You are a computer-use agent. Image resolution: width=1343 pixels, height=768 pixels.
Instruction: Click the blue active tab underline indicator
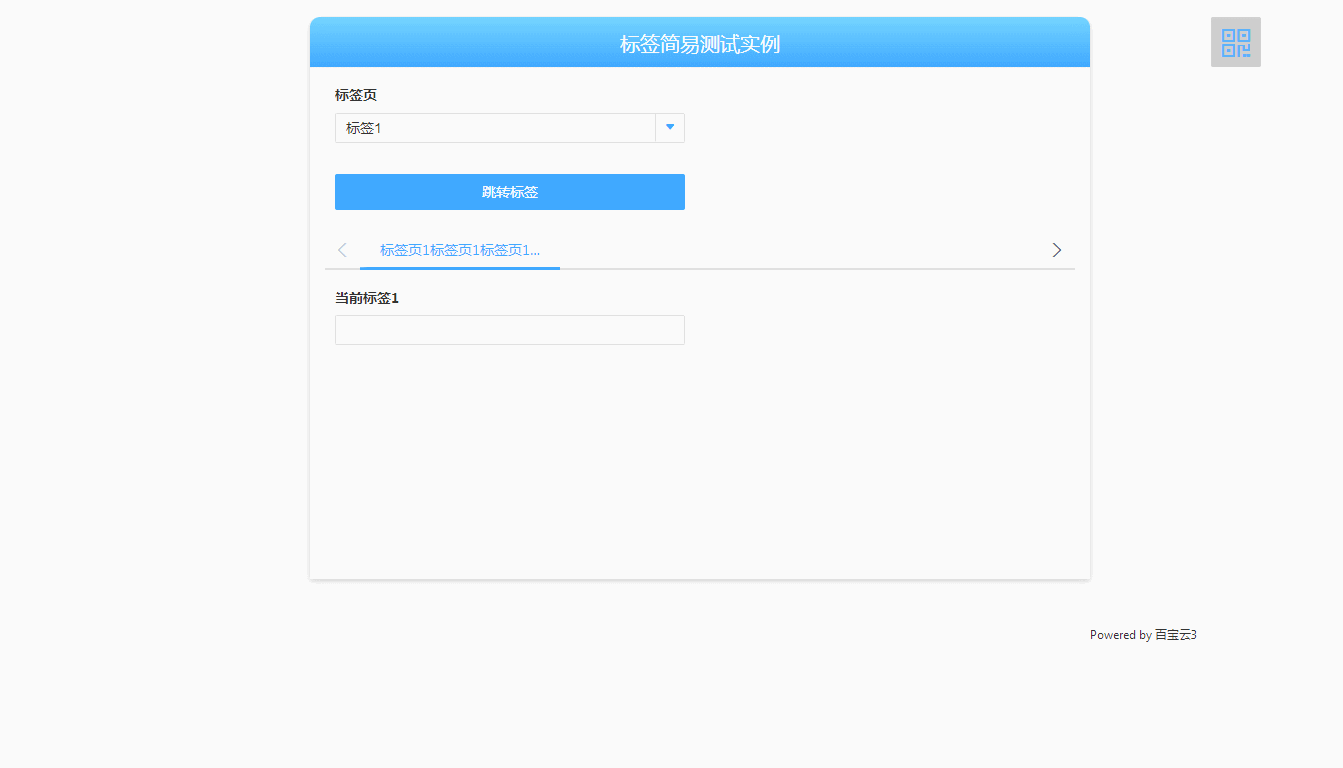point(459,268)
